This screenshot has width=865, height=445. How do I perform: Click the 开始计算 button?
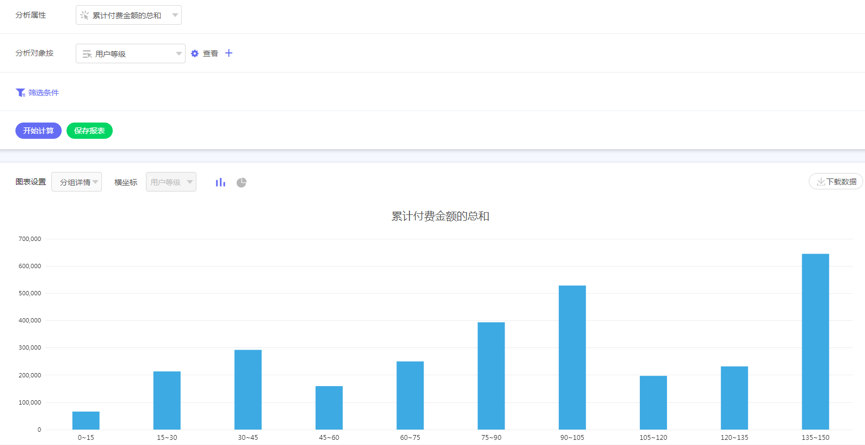[38, 131]
